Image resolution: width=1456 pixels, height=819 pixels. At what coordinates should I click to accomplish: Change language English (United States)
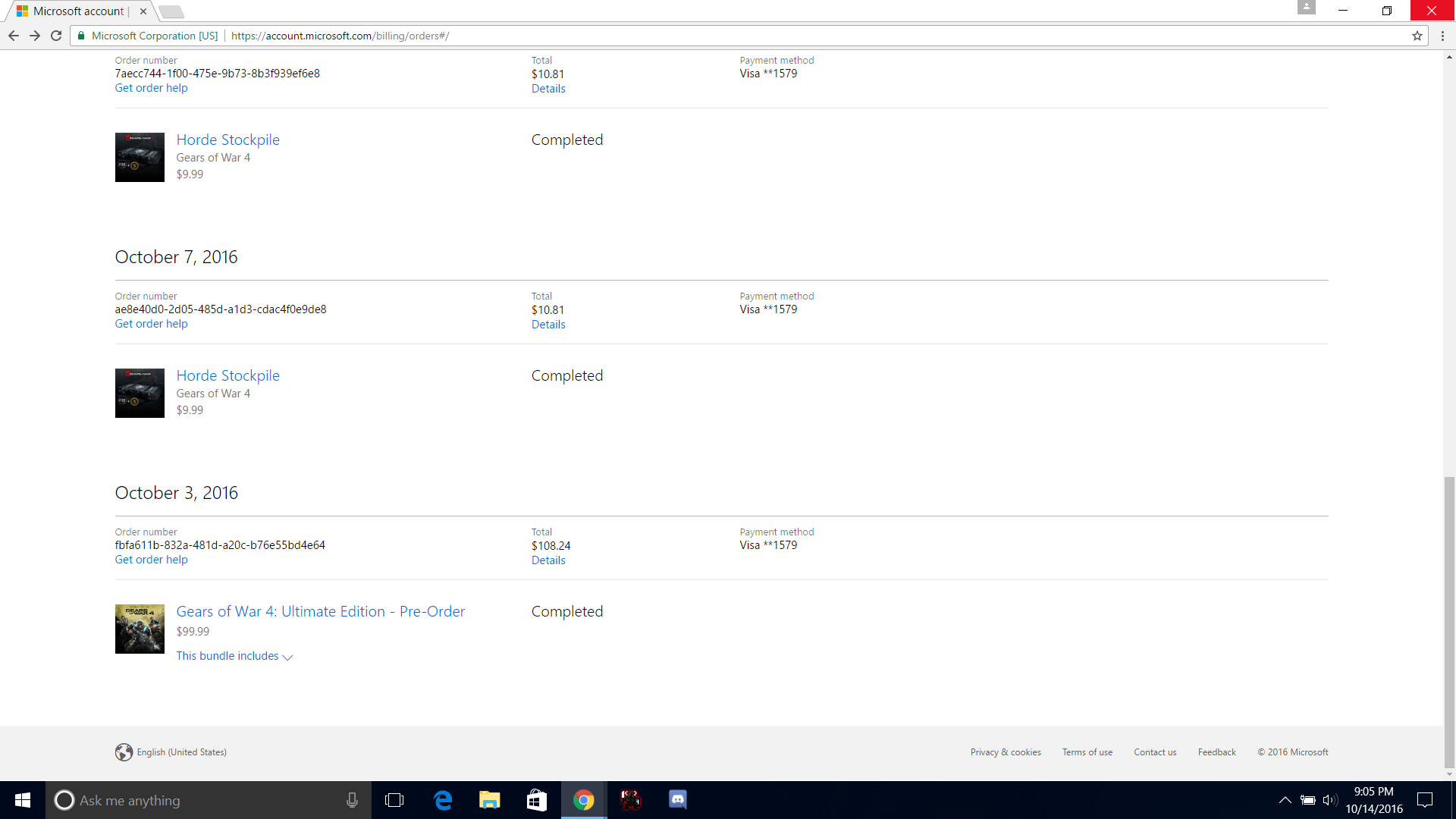[x=181, y=752]
